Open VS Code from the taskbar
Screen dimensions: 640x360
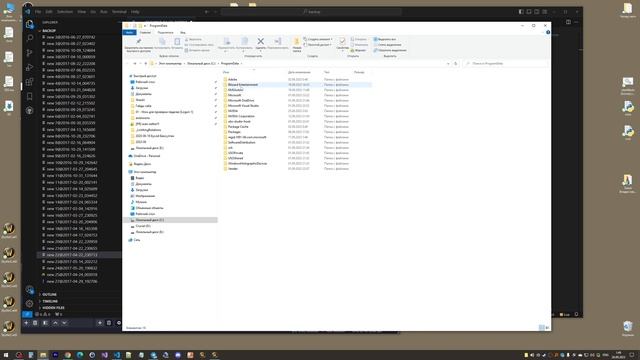[x=117, y=355]
